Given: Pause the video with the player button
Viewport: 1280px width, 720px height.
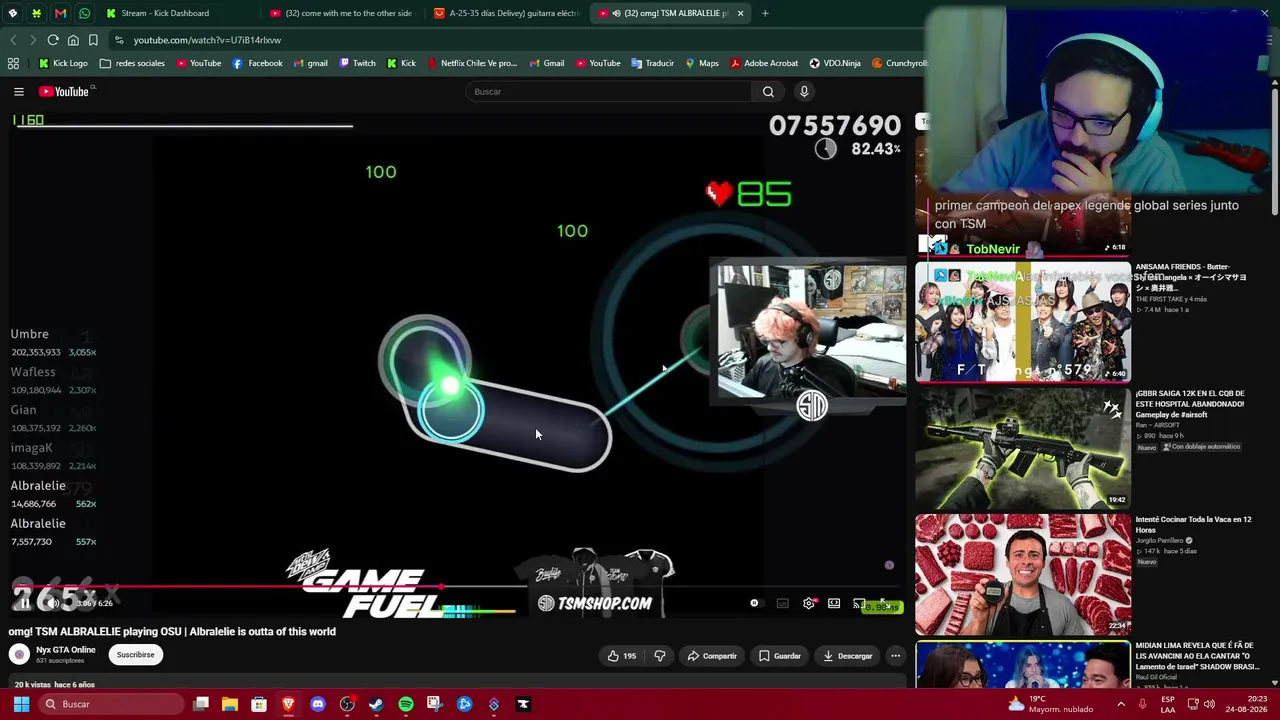Looking at the screenshot, I should click(x=23, y=603).
